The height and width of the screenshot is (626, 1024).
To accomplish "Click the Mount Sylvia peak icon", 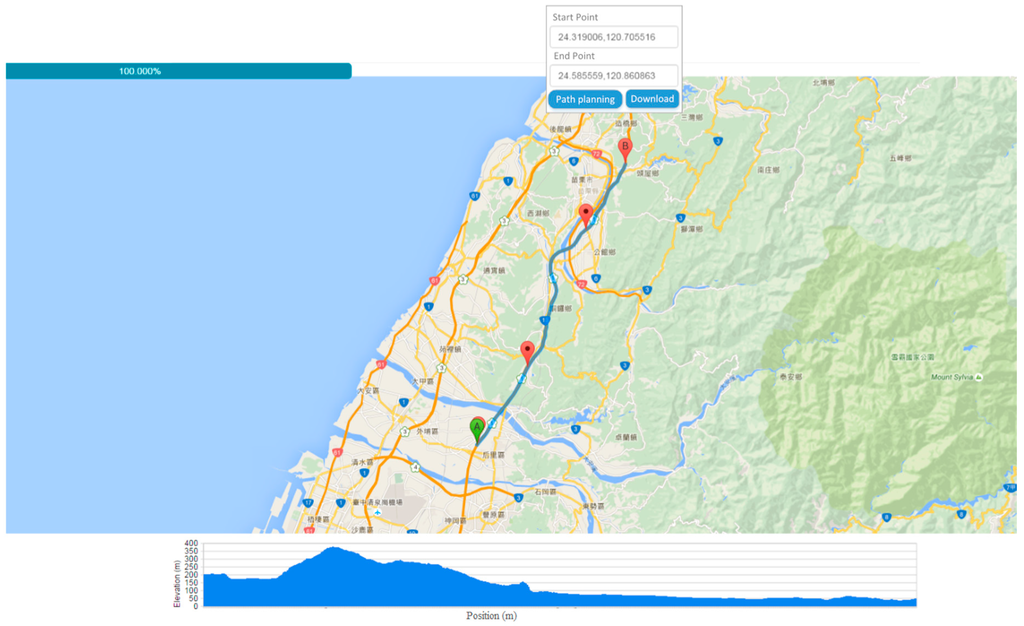I will point(978,377).
